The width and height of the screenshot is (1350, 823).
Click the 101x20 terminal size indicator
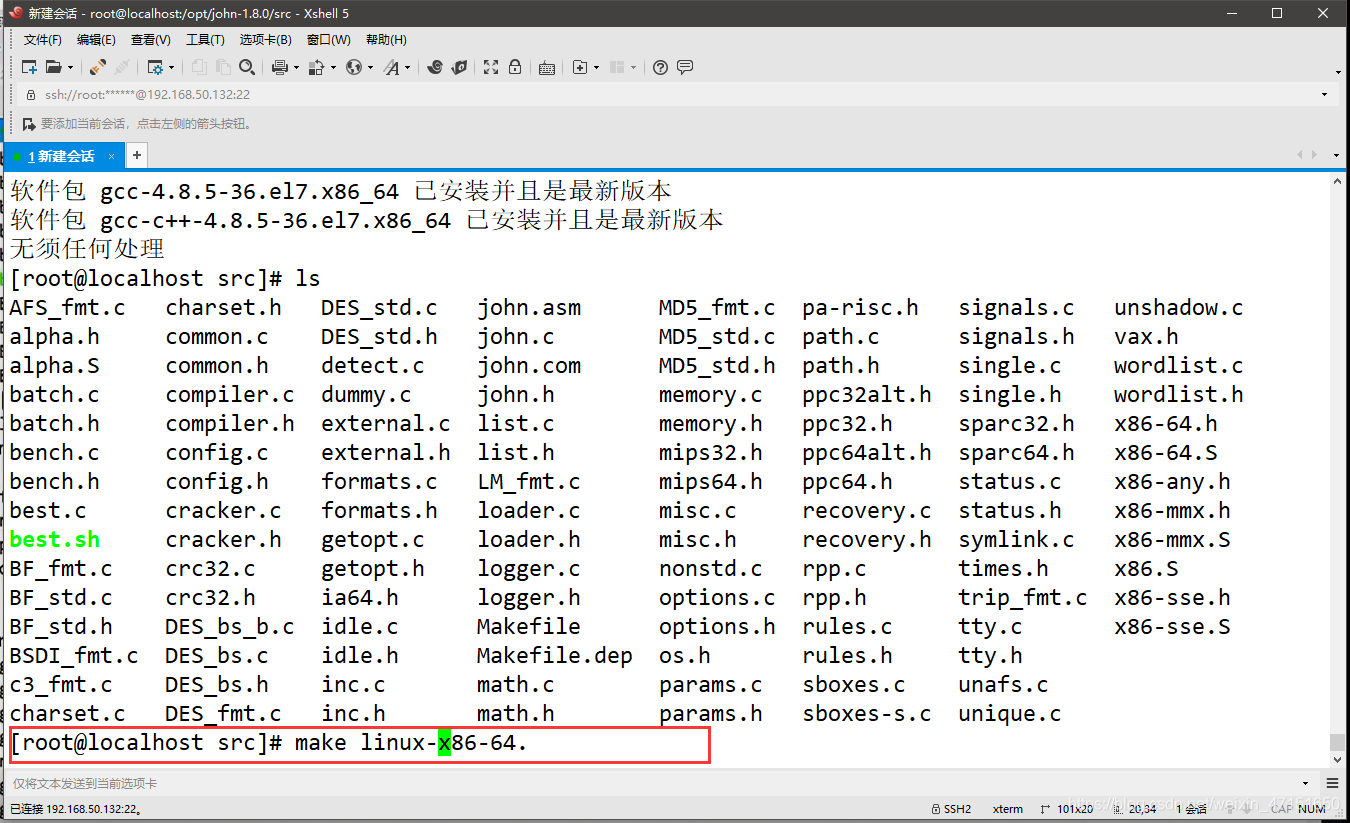click(x=1067, y=809)
